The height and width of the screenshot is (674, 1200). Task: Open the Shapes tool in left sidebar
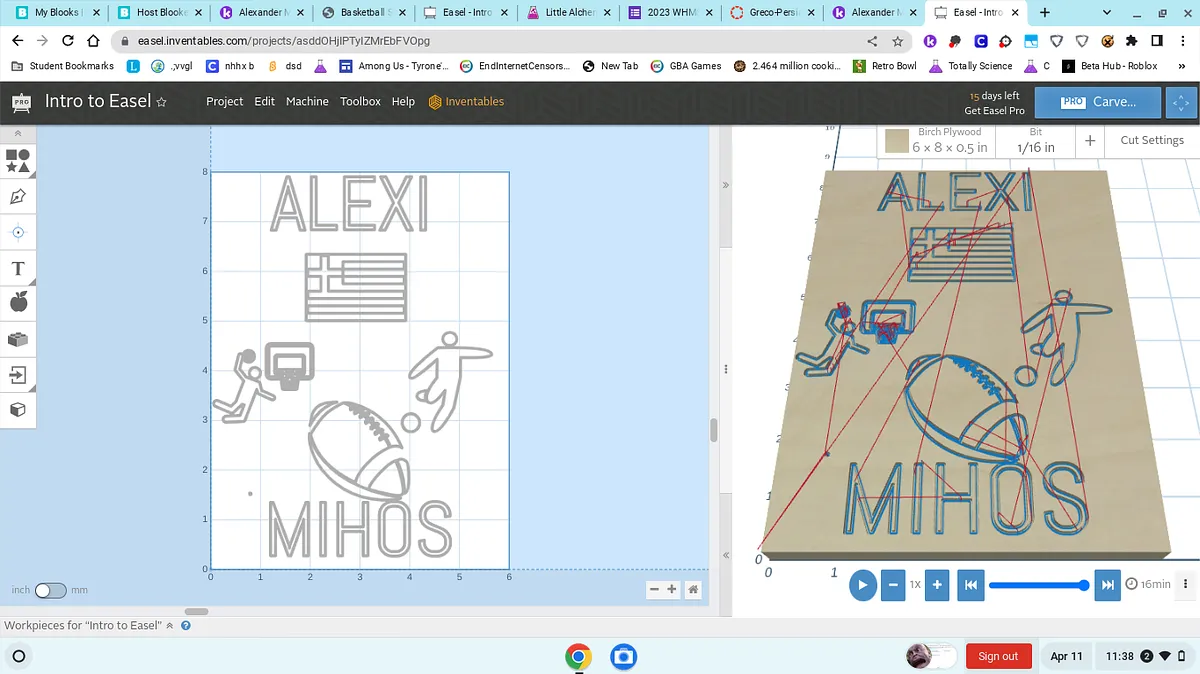tap(18, 160)
